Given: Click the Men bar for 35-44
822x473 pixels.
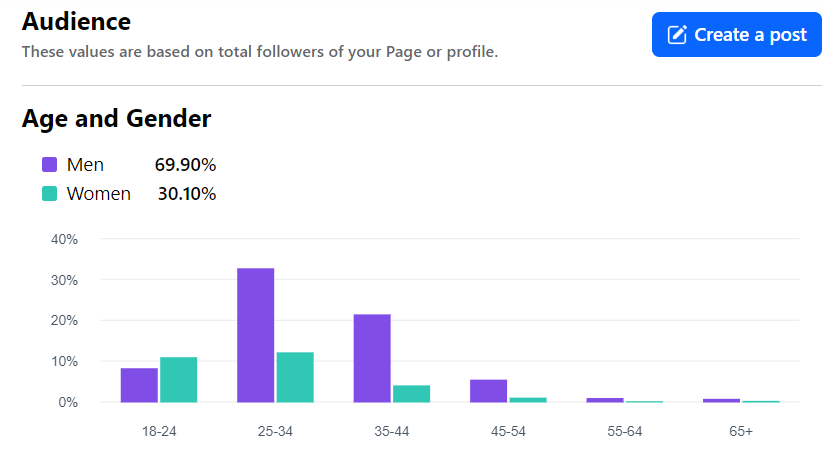Looking at the screenshot, I should point(372,358).
